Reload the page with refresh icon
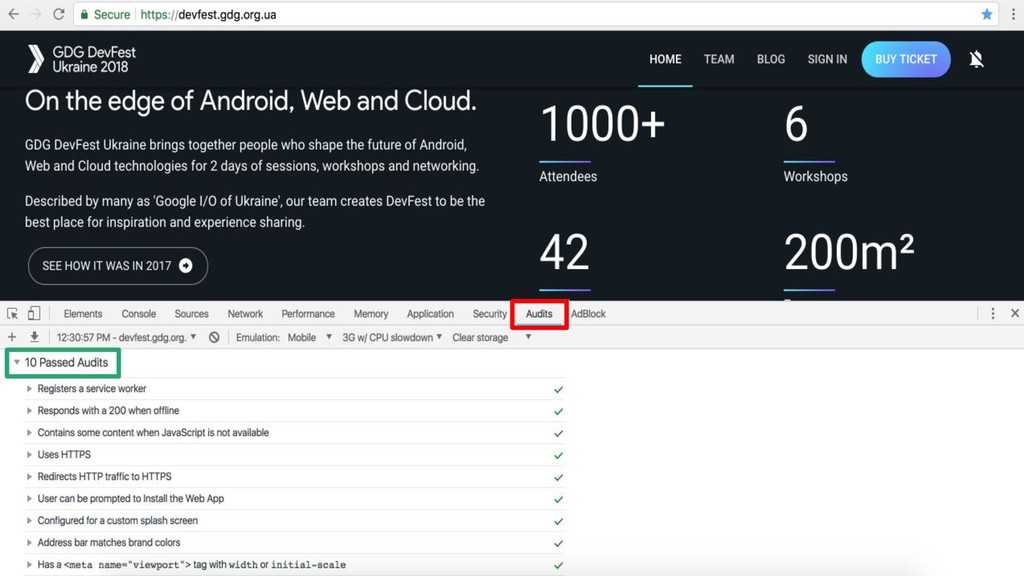 coord(59,14)
